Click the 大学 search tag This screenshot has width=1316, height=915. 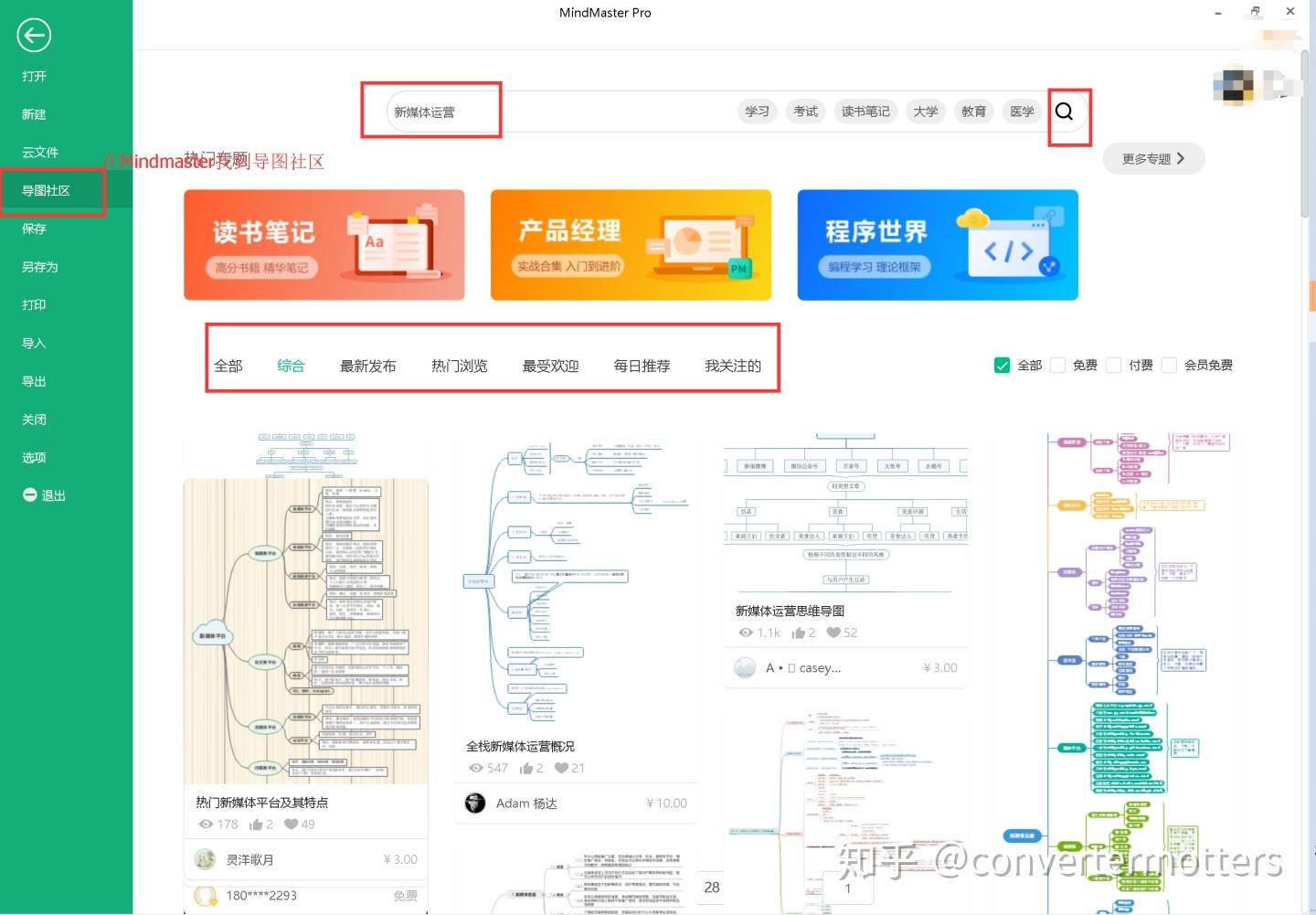(x=926, y=112)
